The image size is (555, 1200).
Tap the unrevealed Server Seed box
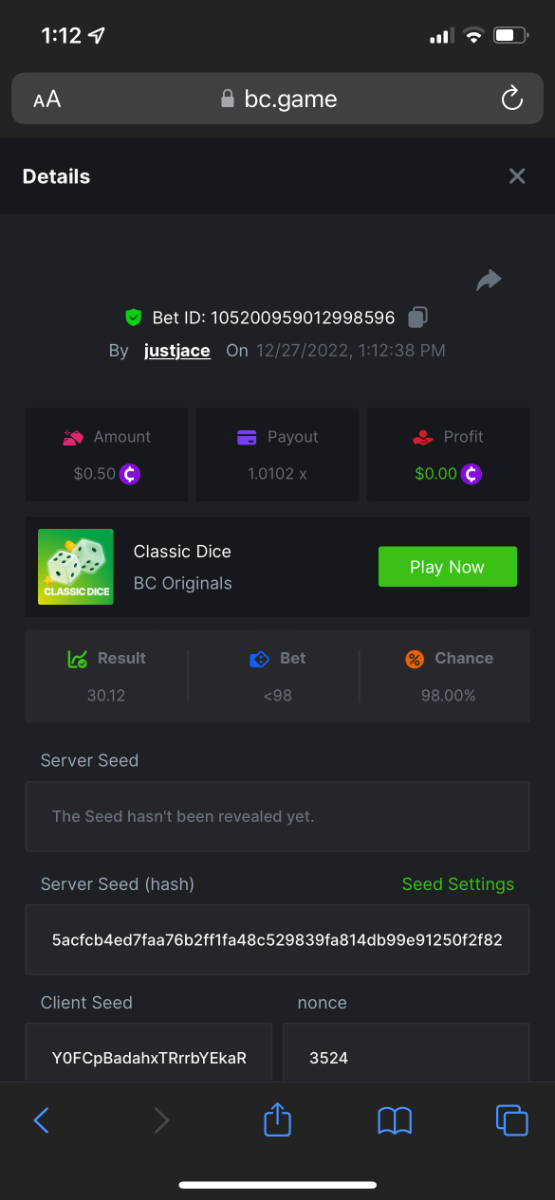277,817
